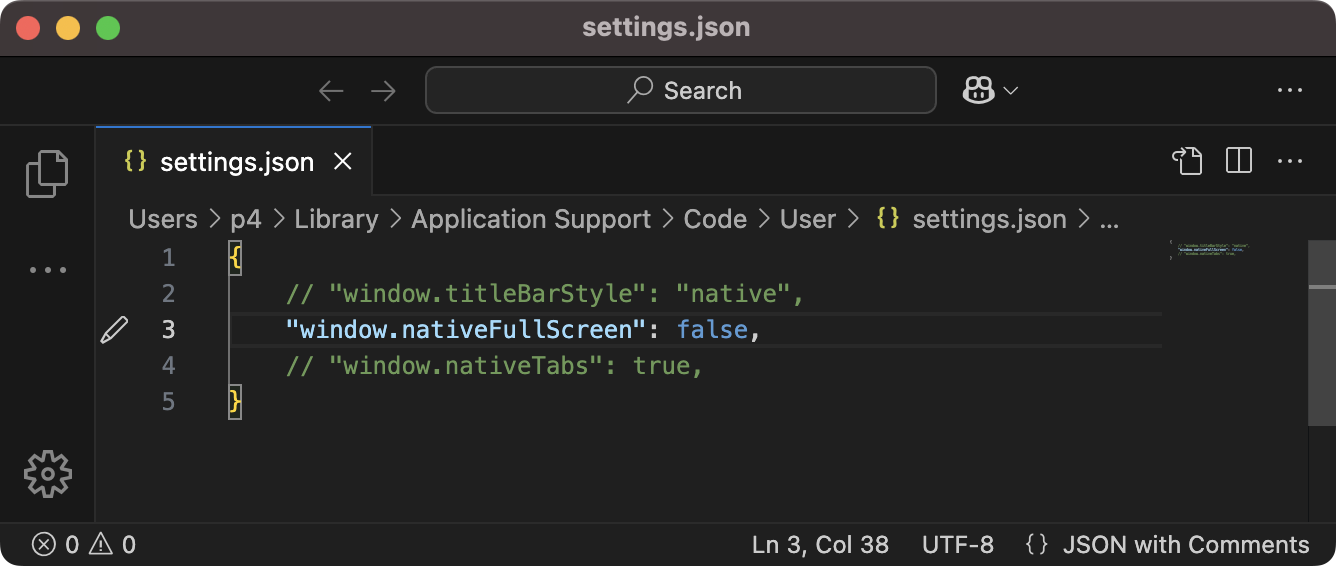The width and height of the screenshot is (1336, 566).
Task: Split the editor to the right
Action: pyautogui.click(x=1239, y=161)
